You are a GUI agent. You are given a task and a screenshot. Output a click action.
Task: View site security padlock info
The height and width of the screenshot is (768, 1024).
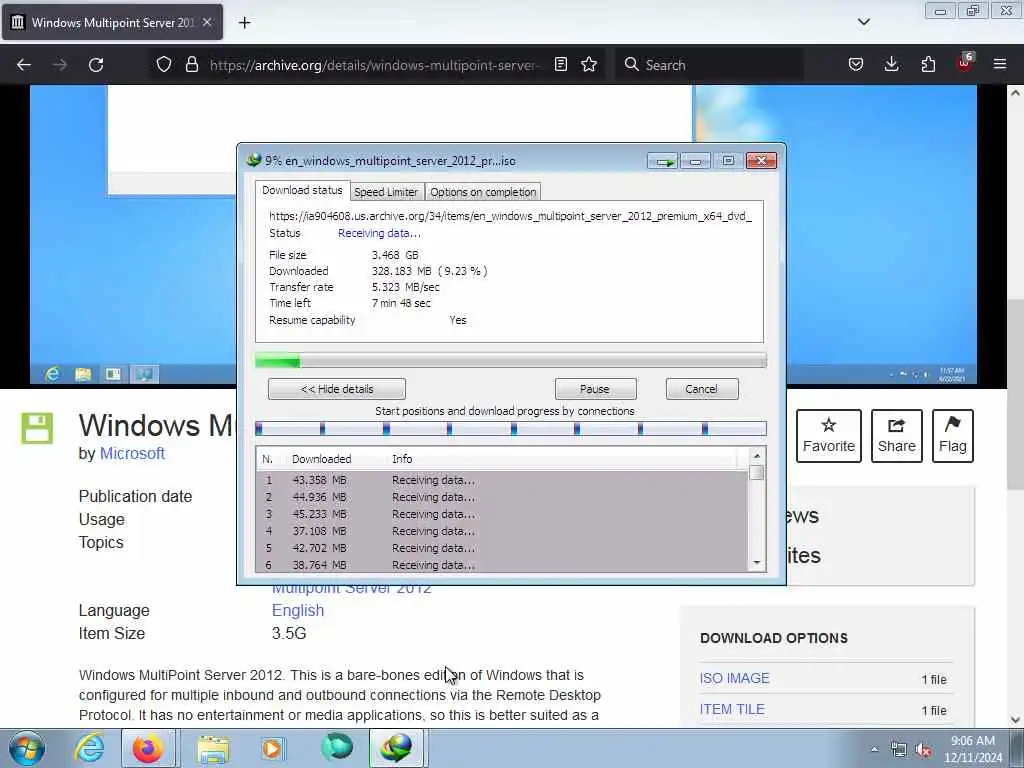(191, 65)
